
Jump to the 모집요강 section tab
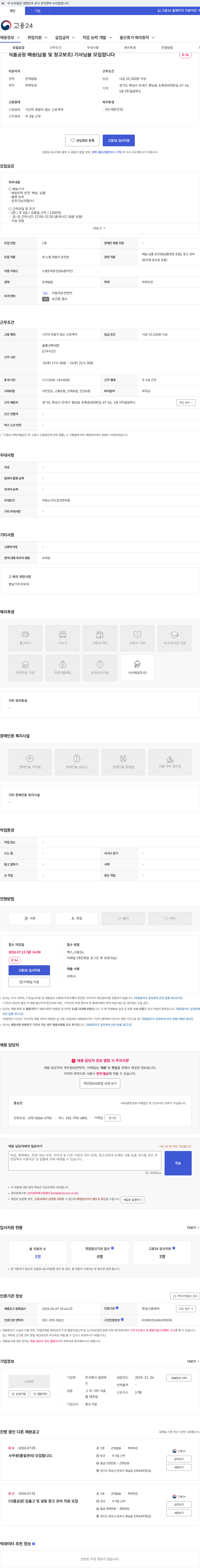point(19,47)
